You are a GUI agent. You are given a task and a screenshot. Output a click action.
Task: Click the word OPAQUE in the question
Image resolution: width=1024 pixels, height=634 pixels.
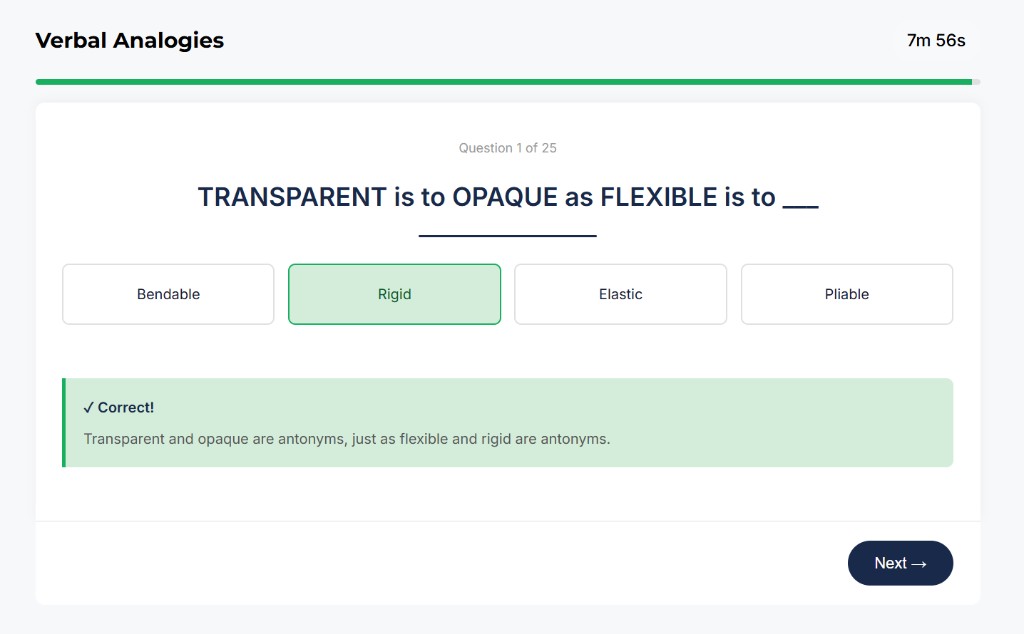click(x=504, y=197)
